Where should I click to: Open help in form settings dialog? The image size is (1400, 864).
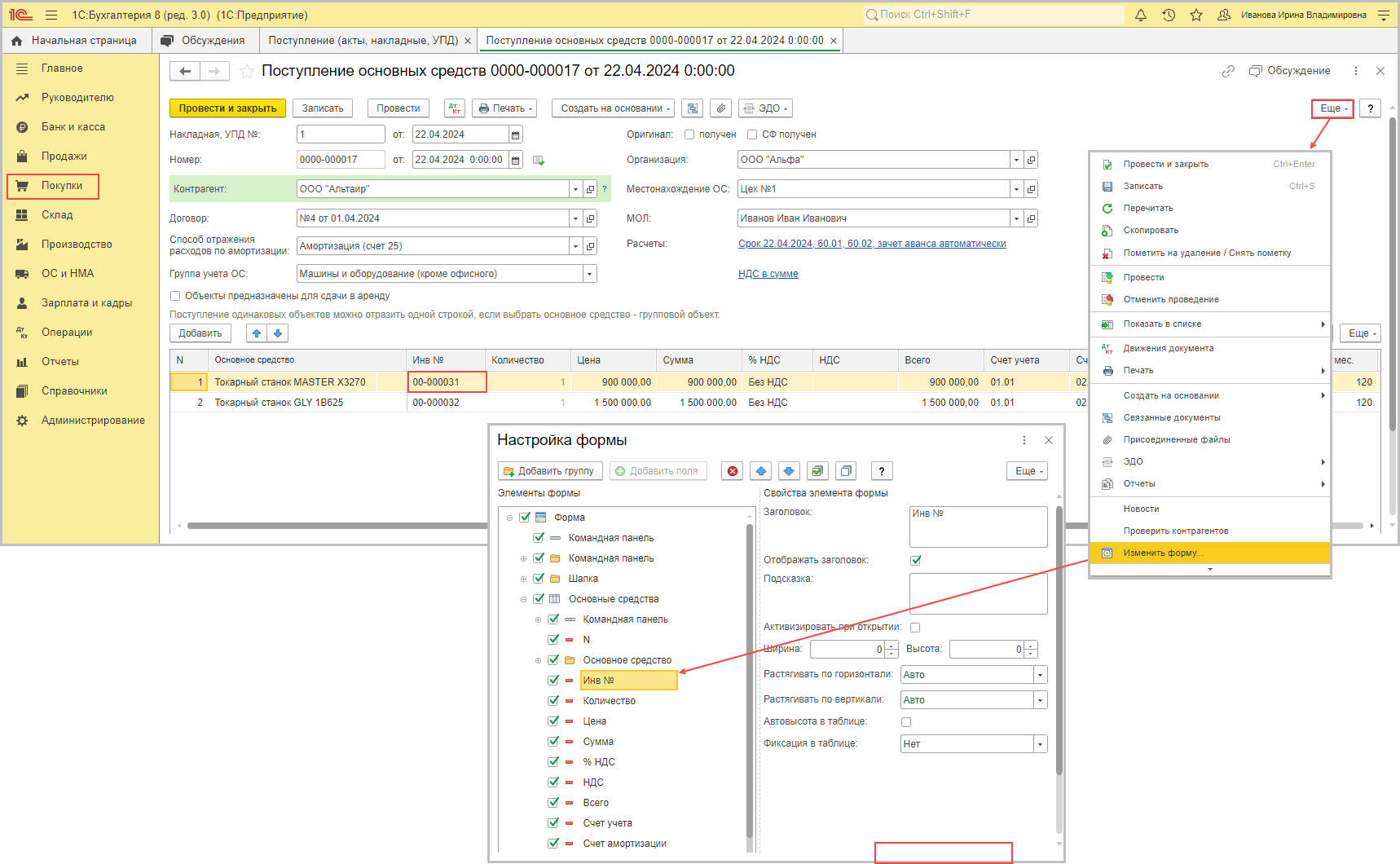[x=881, y=471]
